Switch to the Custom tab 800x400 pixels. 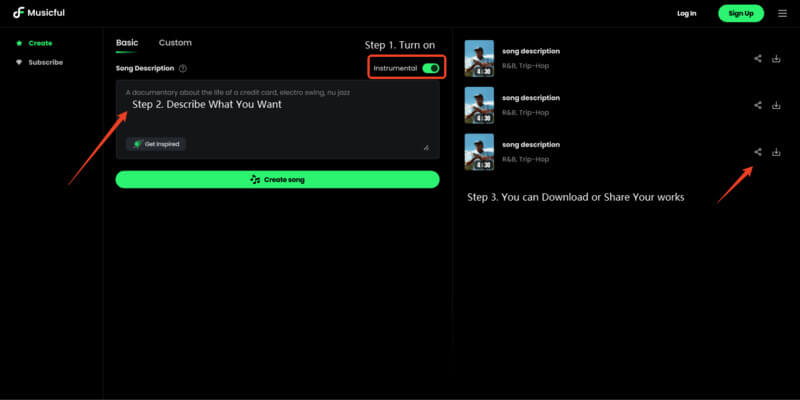[175, 43]
